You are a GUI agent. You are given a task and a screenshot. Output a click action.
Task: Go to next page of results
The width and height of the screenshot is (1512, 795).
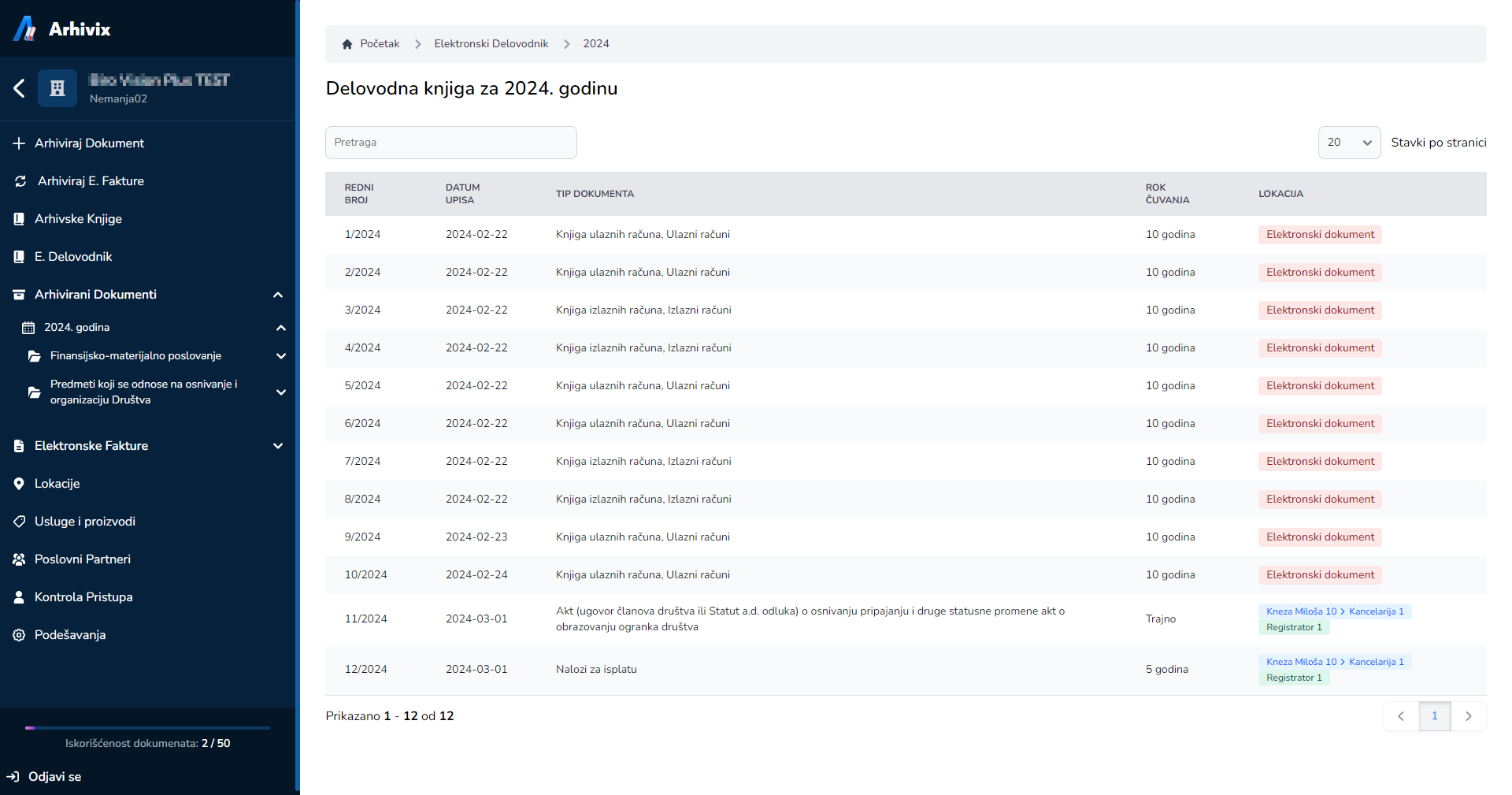click(1468, 716)
